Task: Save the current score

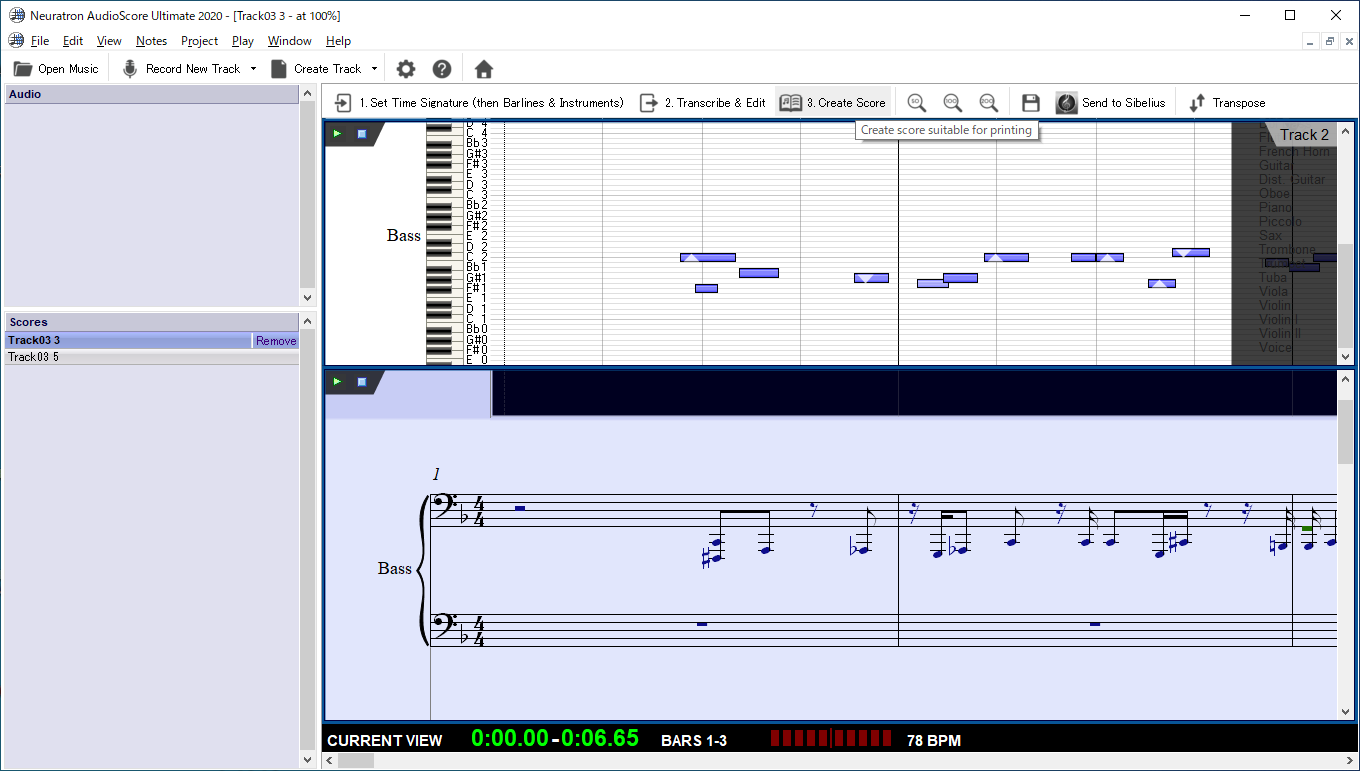Action: (x=1031, y=102)
